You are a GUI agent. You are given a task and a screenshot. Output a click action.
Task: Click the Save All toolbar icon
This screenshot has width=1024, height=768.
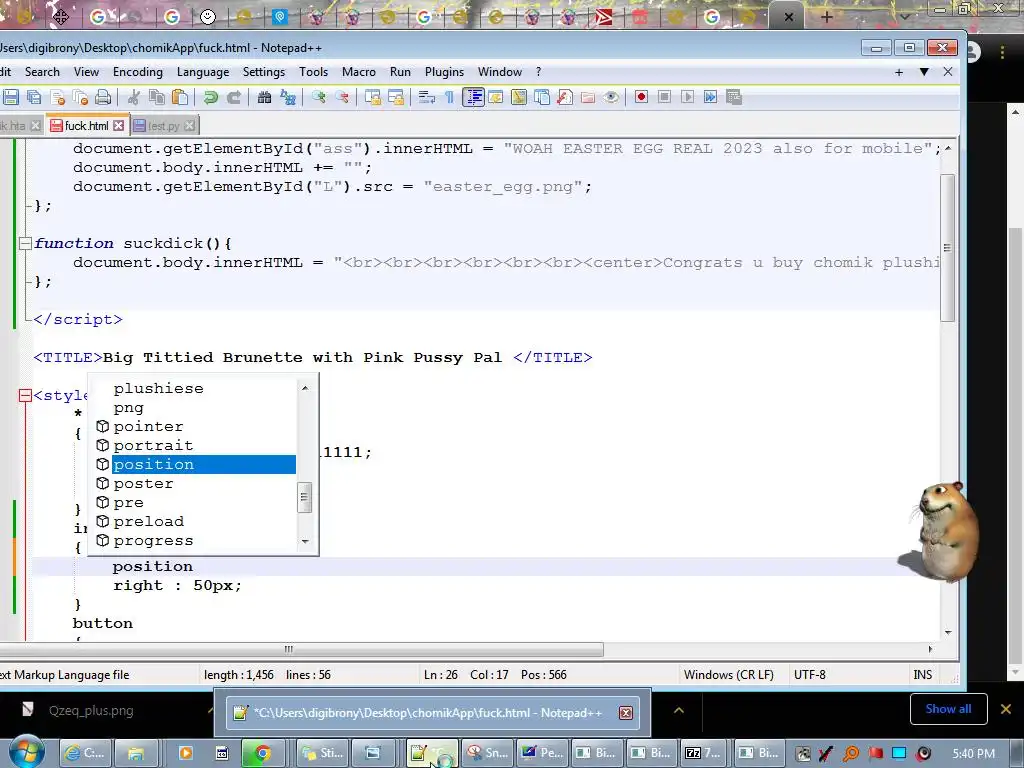pyautogui.click(x=34, y=97)
